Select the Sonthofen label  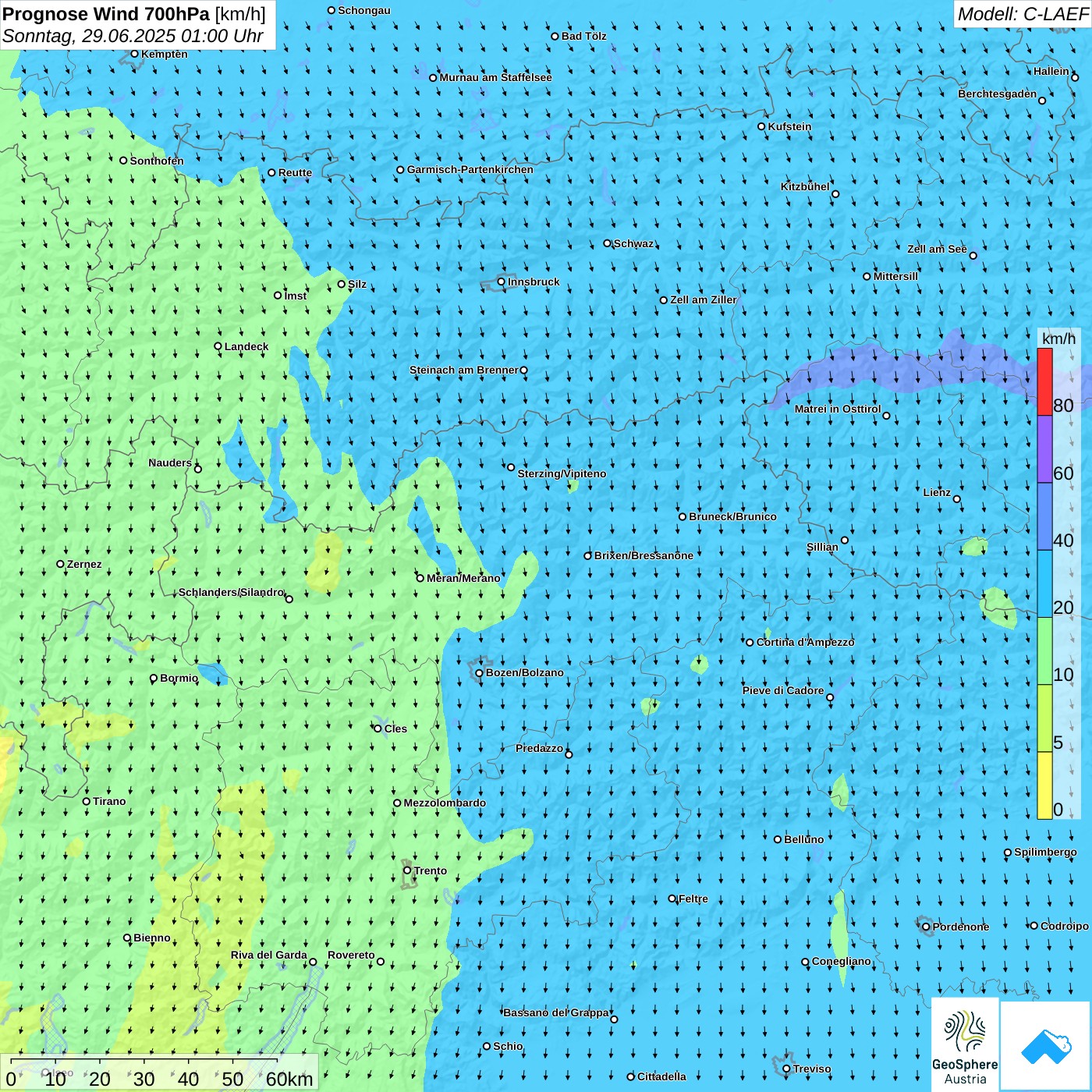click(157, 161)
